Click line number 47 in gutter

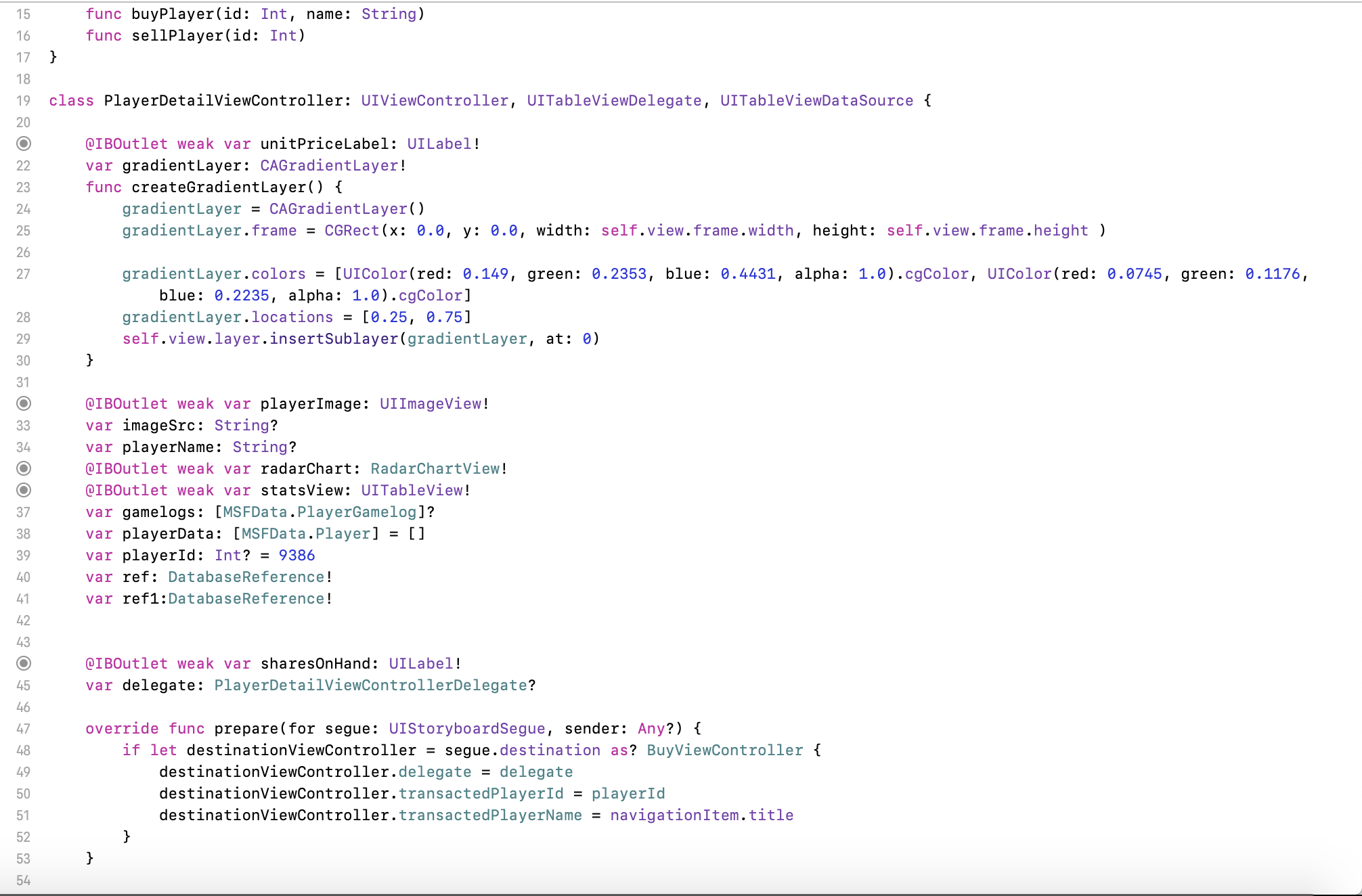coord(24,729)
